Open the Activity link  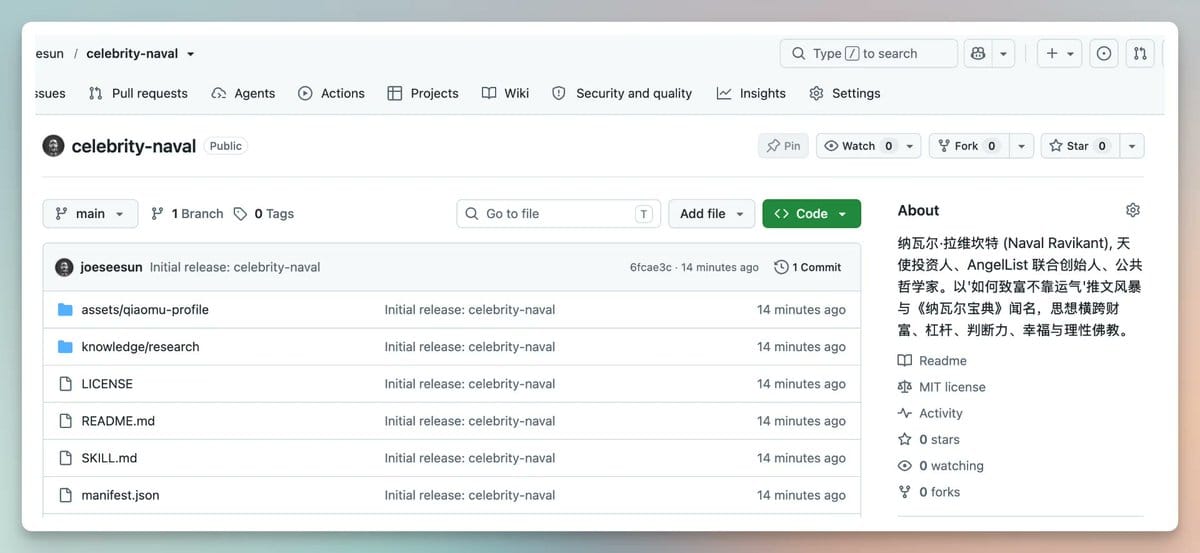point(930,413)
